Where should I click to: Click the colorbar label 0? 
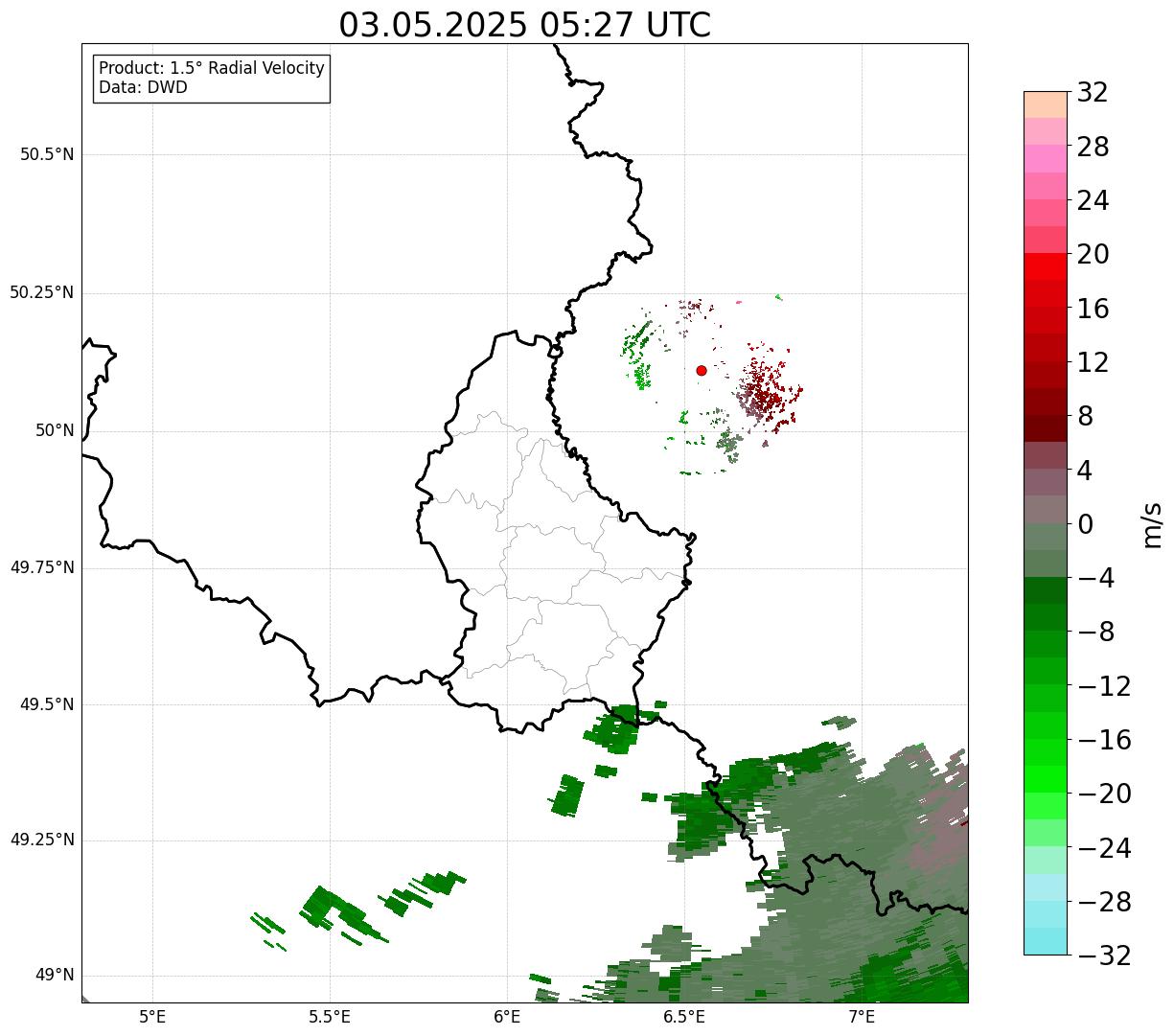(1085, 524)
